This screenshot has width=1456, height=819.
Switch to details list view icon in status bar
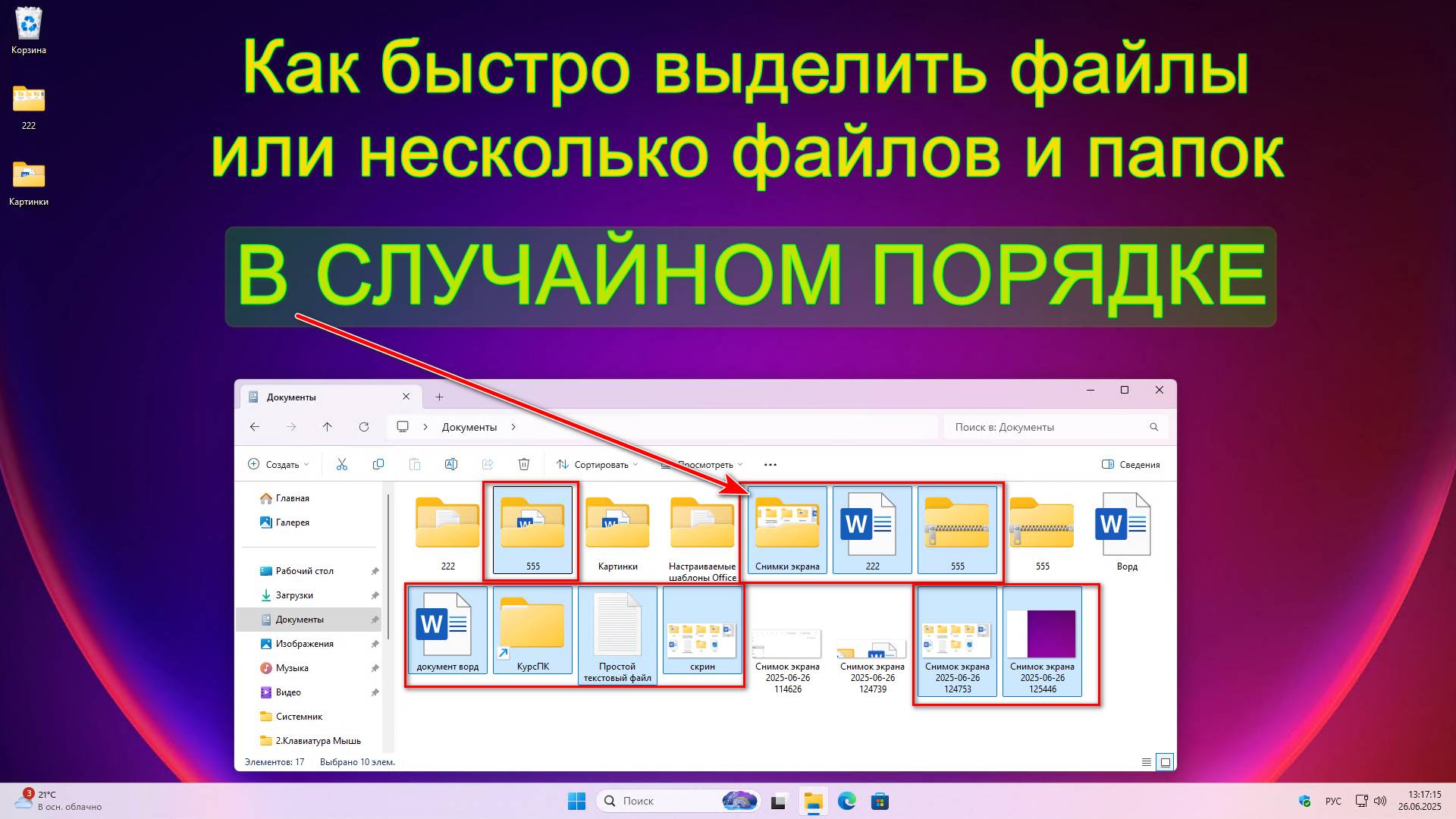(1147, 762)
